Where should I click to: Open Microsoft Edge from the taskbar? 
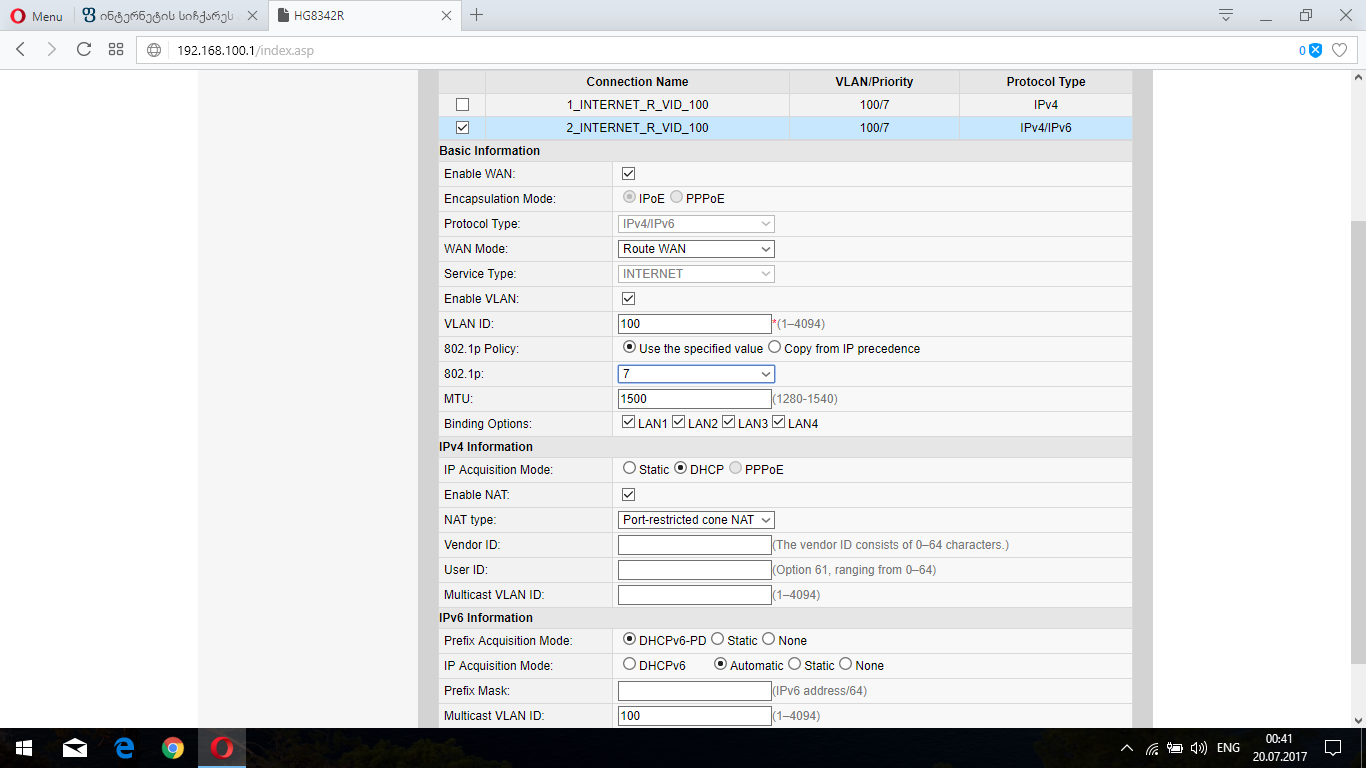(x=124, y=748)
